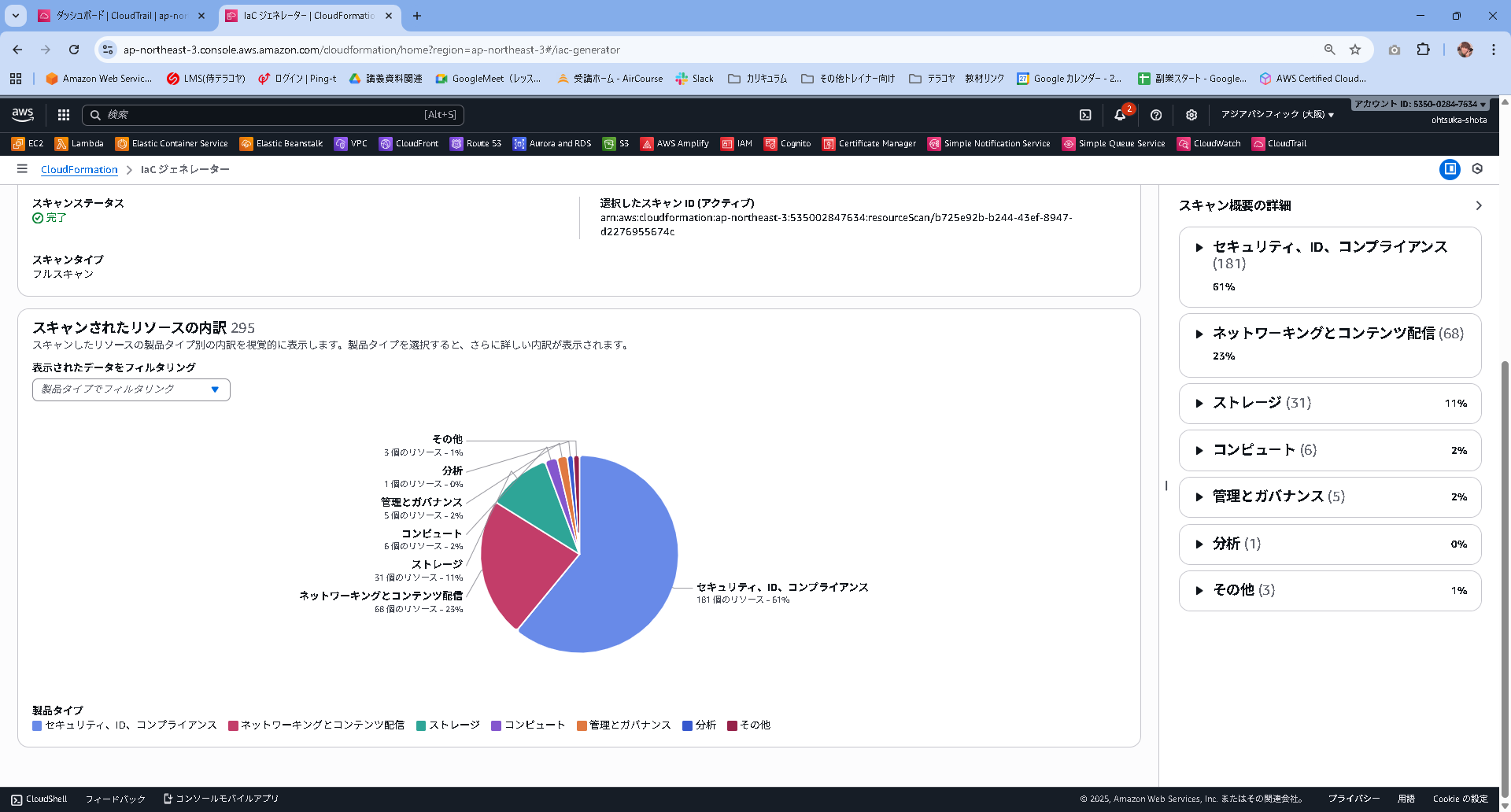Open Amazon Web Services bookmark

tap(99, 79)
